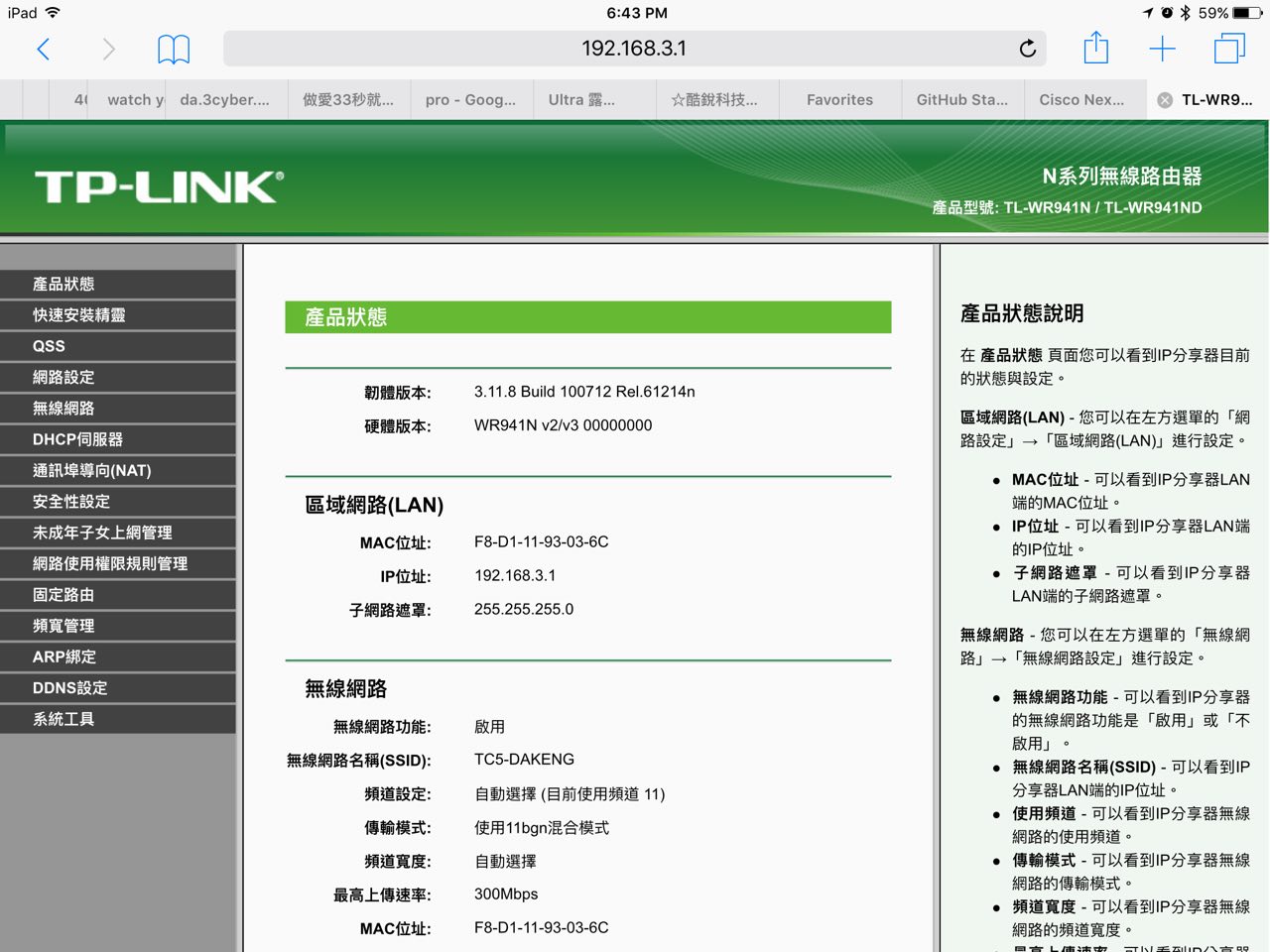The image size is (1270, 952).
Task: Switch to the watch y tab
Action: point(128,100)
